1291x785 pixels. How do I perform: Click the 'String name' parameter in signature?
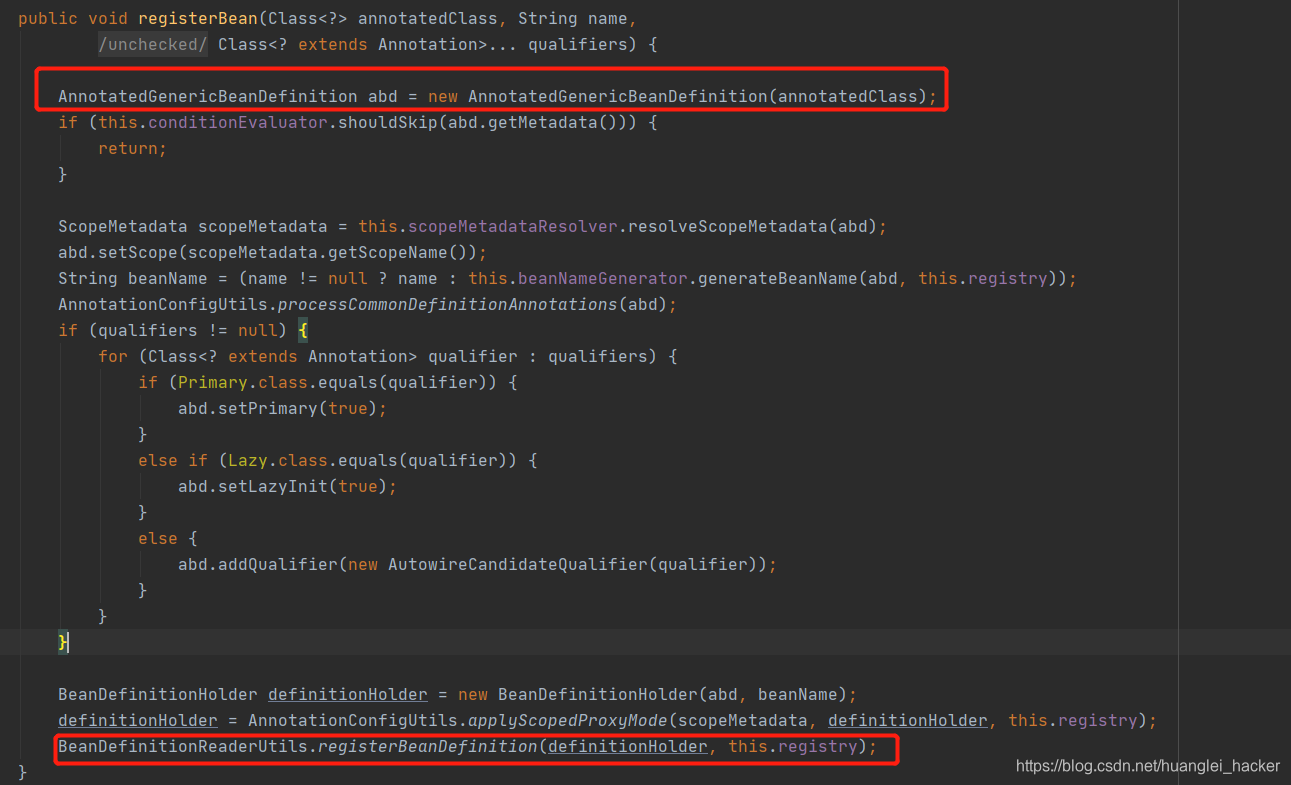coord(573,18)
